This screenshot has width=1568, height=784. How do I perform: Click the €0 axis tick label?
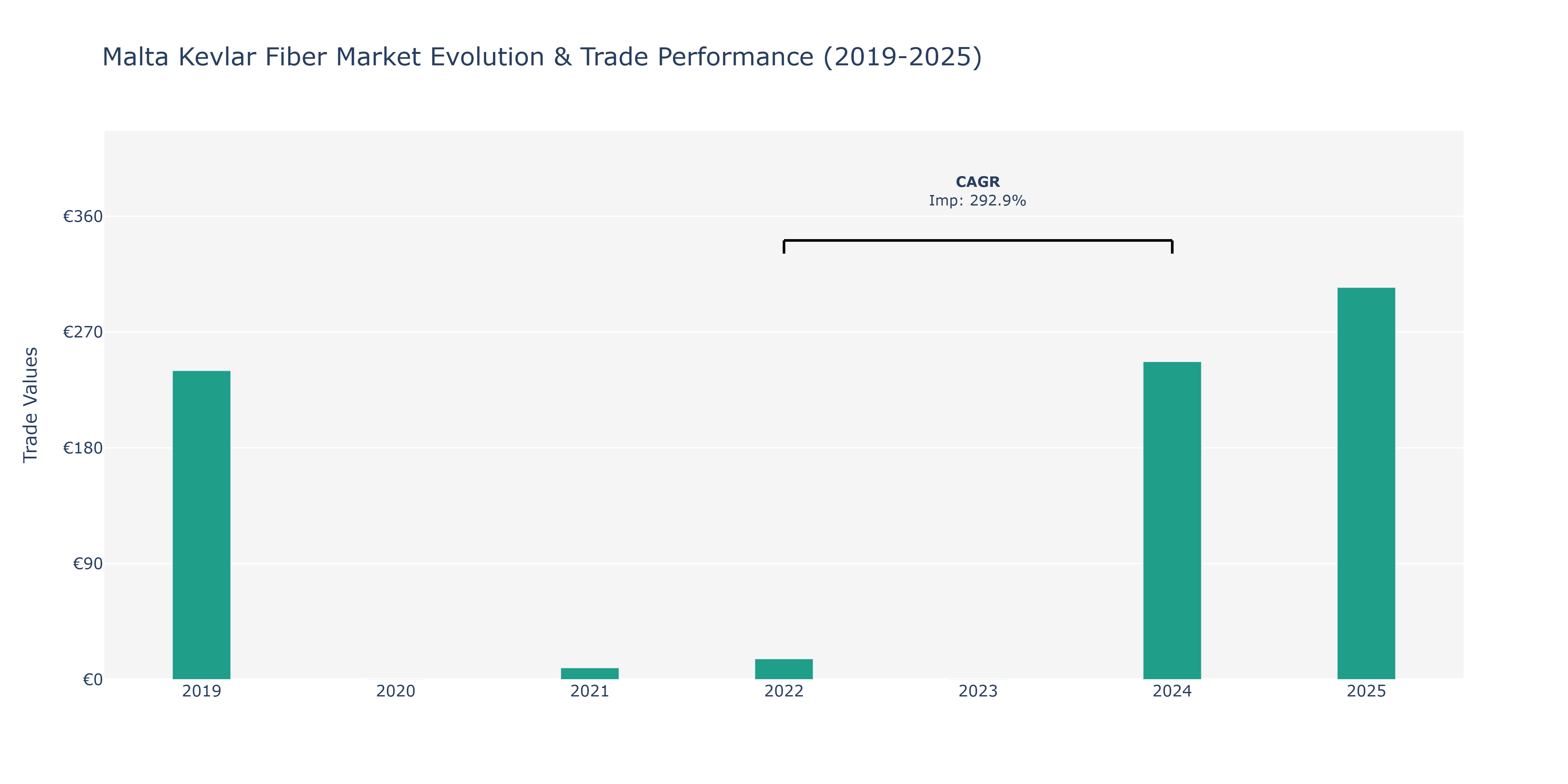click(x=92, y=679)
